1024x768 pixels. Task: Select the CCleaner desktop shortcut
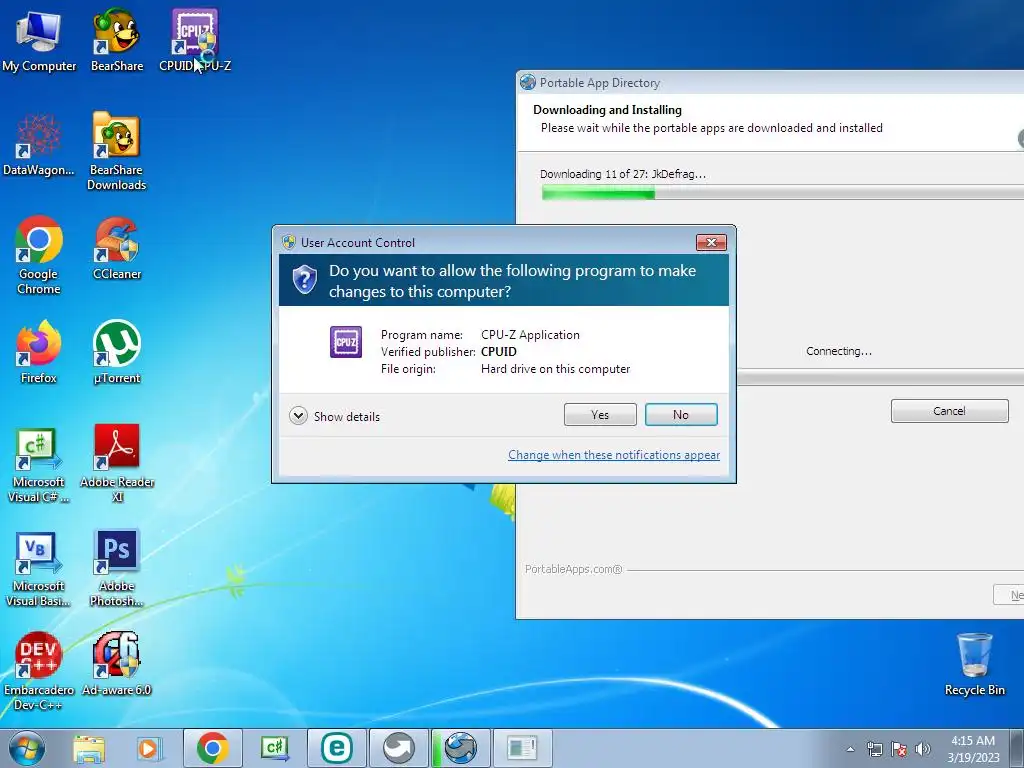(x=117, y=249)
